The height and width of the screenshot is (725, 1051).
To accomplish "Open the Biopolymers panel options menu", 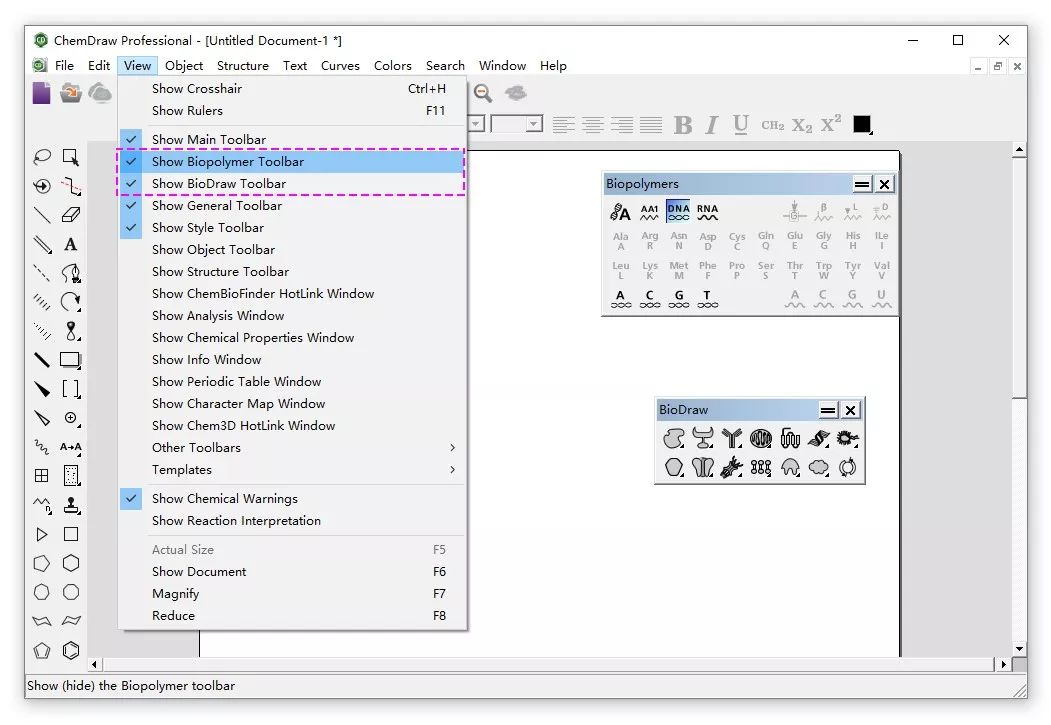I will tap(862, 184).
